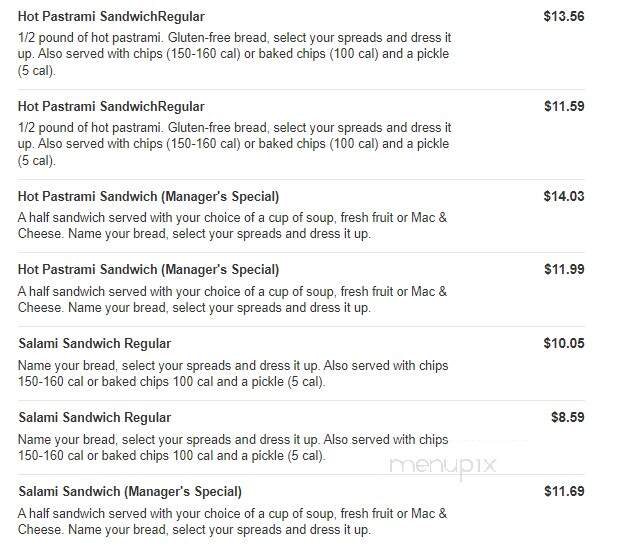
Task: Open Salami Sandwich (Manager's Special) item
Action: point(130,491)
